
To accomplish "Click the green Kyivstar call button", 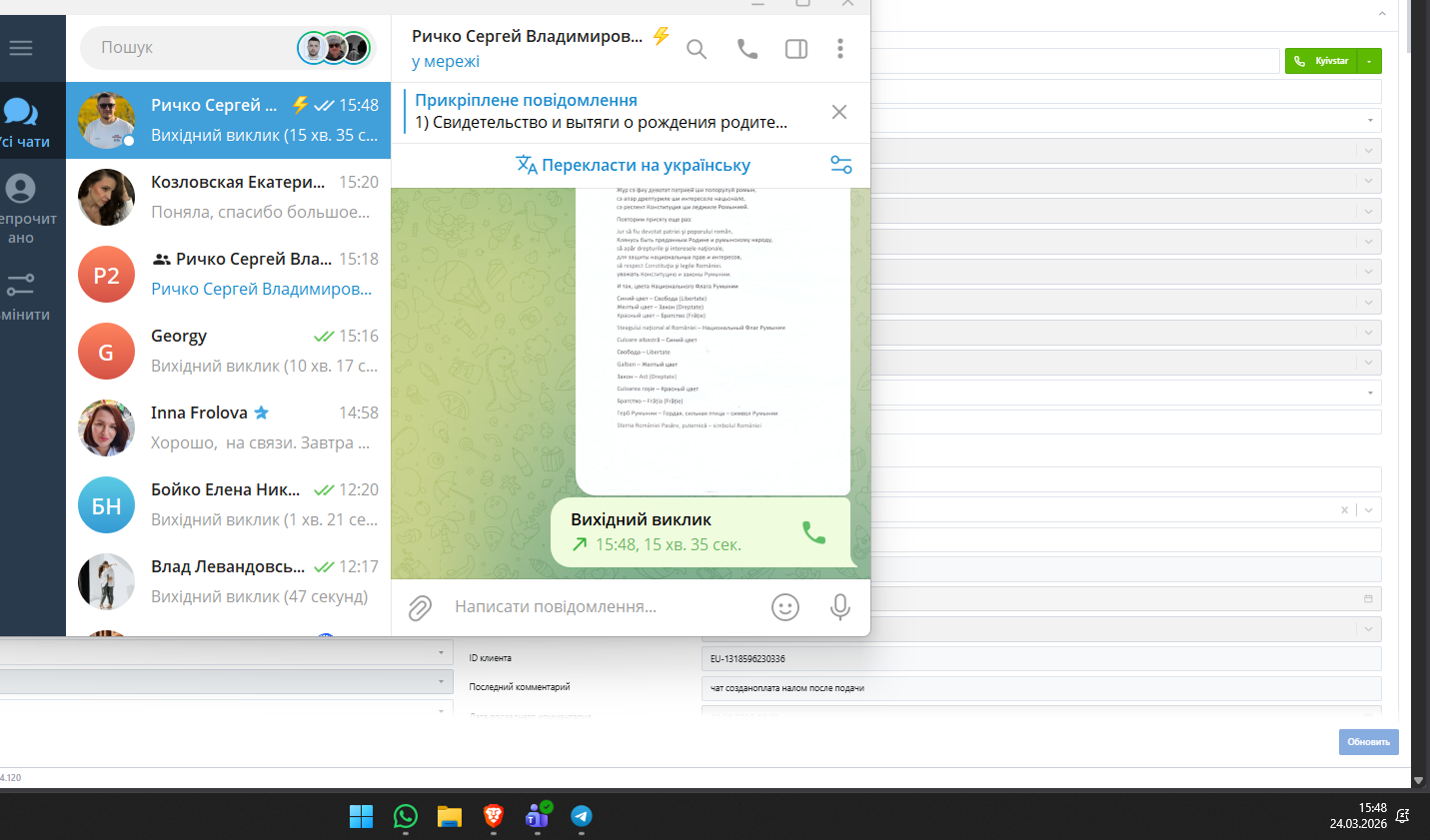I will pyautogui.click(x=1322, y=61).
